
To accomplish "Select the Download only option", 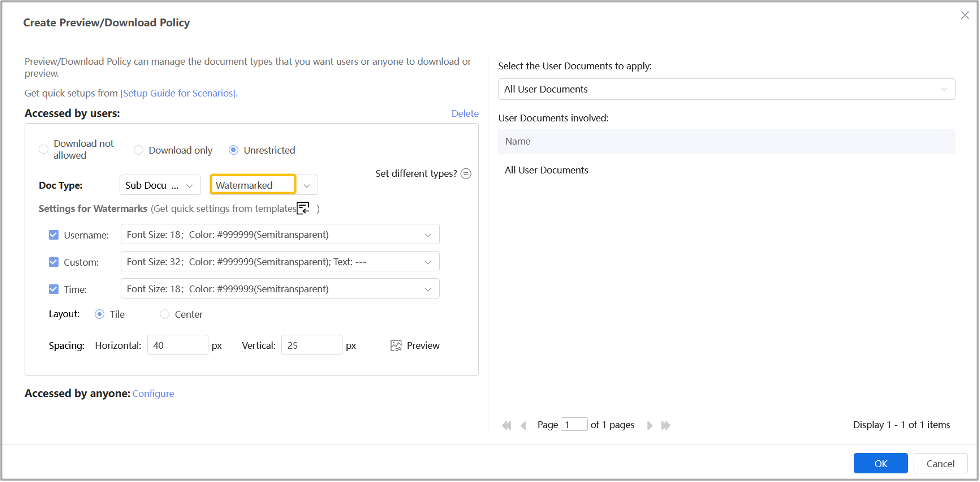I will tap(139, 151).
